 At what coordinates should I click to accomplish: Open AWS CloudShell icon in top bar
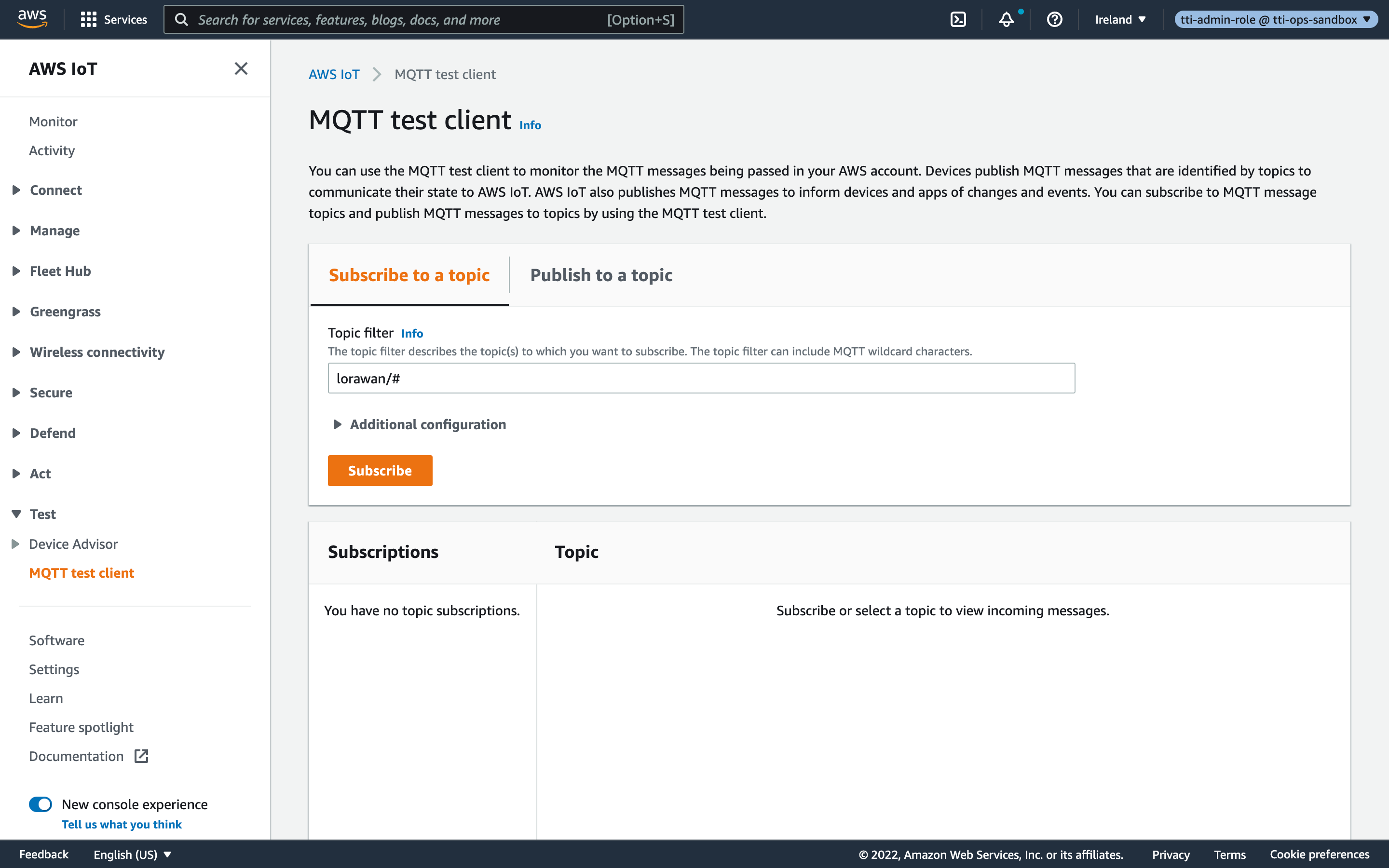[x=958, y=19]
